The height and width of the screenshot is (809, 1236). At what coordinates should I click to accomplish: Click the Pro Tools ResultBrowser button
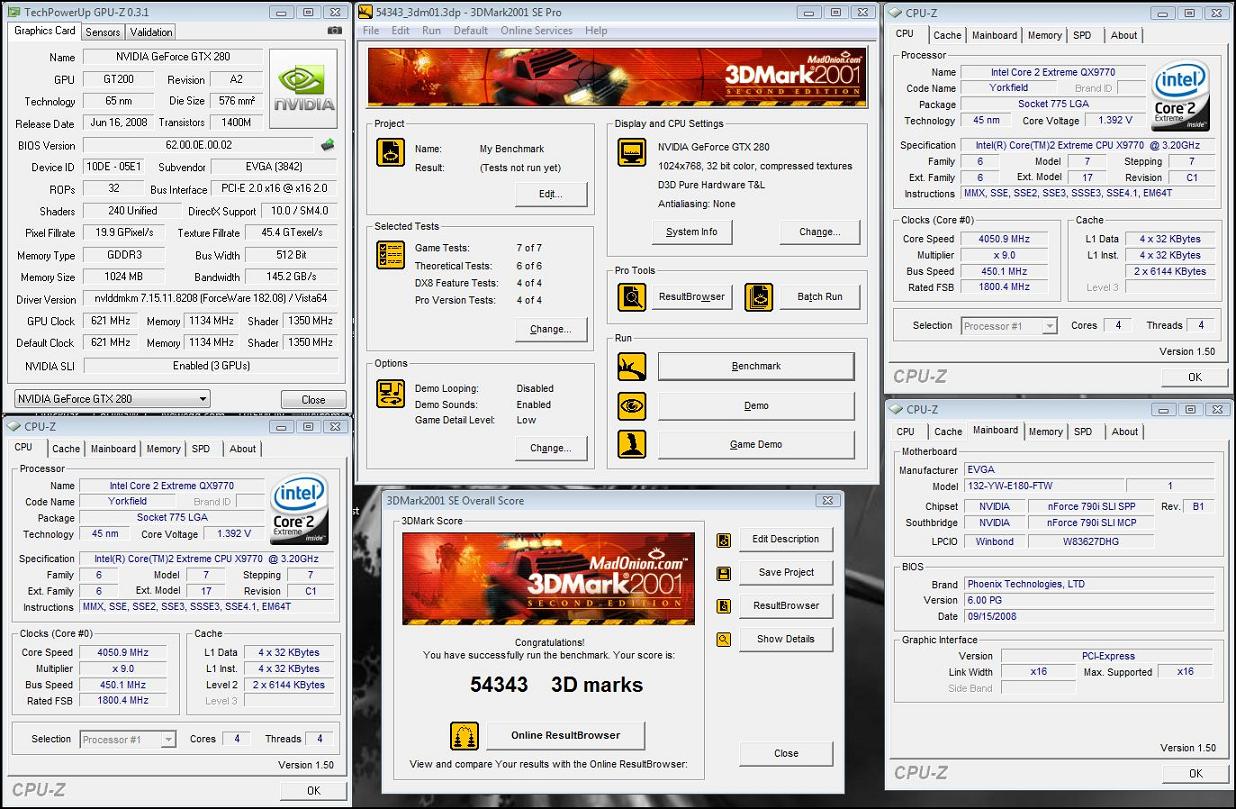coord(692,296)
